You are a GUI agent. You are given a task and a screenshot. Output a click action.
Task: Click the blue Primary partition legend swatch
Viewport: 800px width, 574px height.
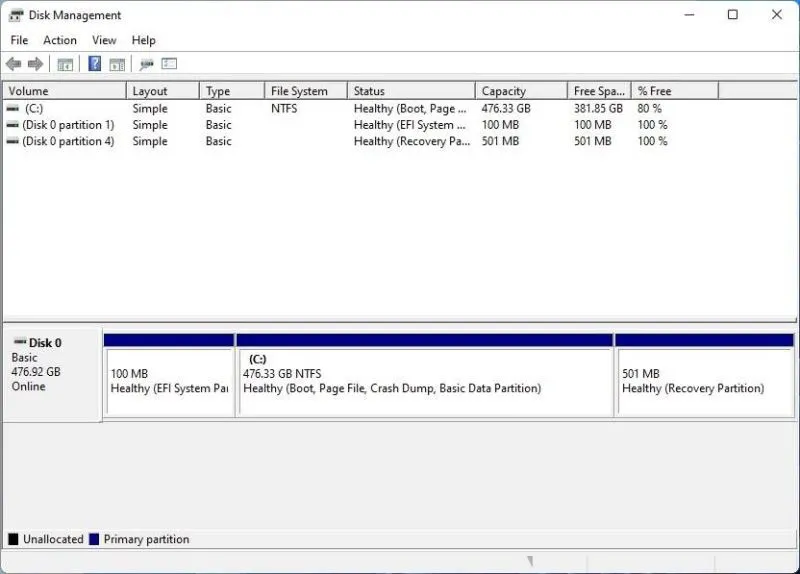pyautogui.click(x=94, y=539)
